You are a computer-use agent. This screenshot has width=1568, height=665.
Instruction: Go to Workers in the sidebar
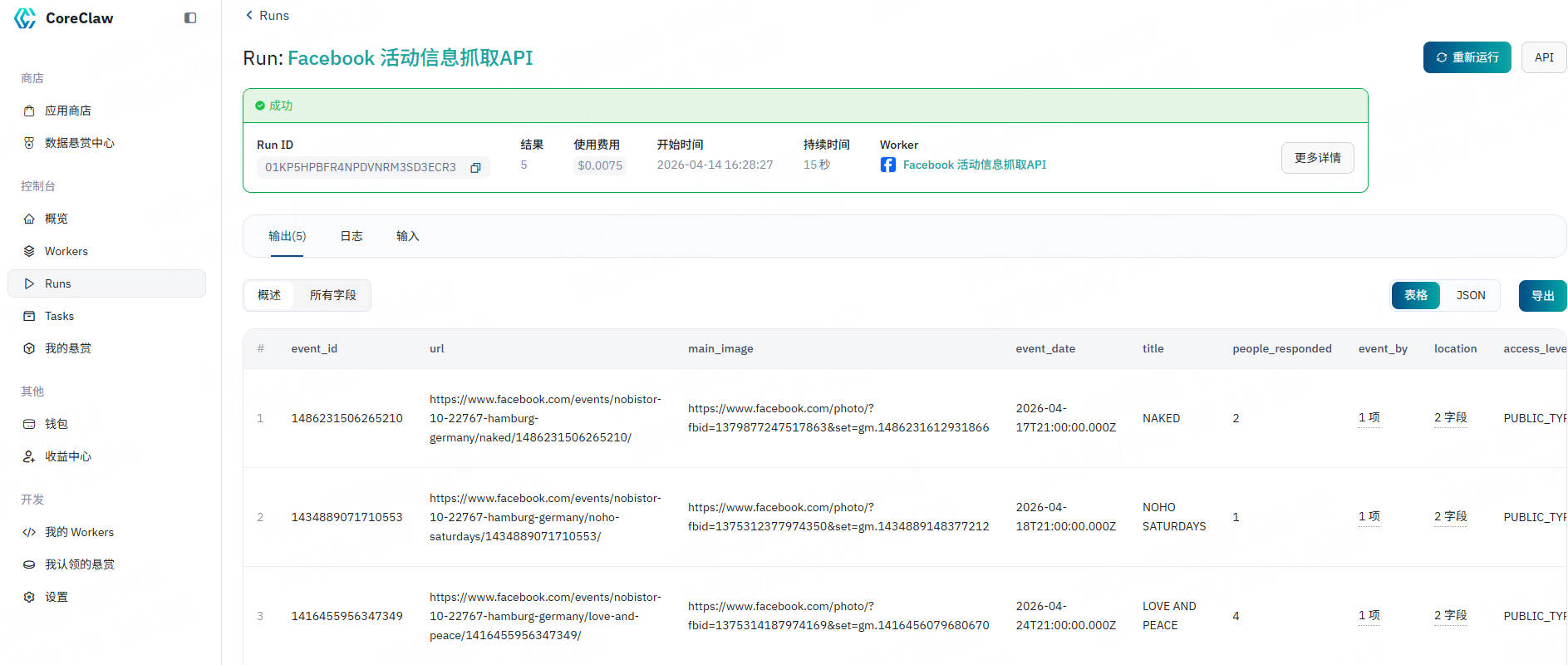click(66, 251)
